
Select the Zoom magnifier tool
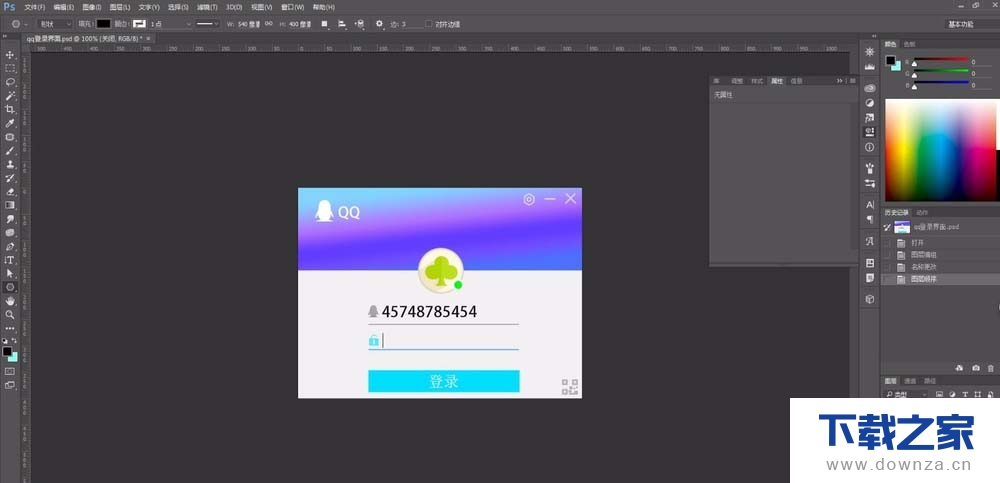[x=10, y=315]
